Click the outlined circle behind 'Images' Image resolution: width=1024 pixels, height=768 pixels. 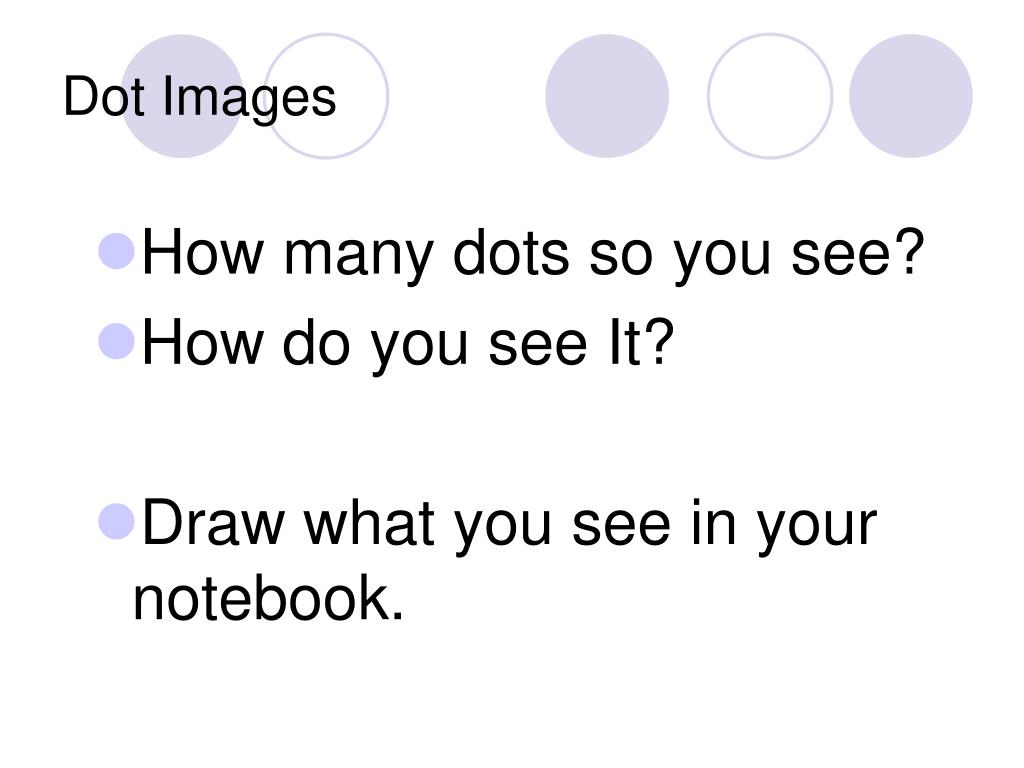[327, 96]
